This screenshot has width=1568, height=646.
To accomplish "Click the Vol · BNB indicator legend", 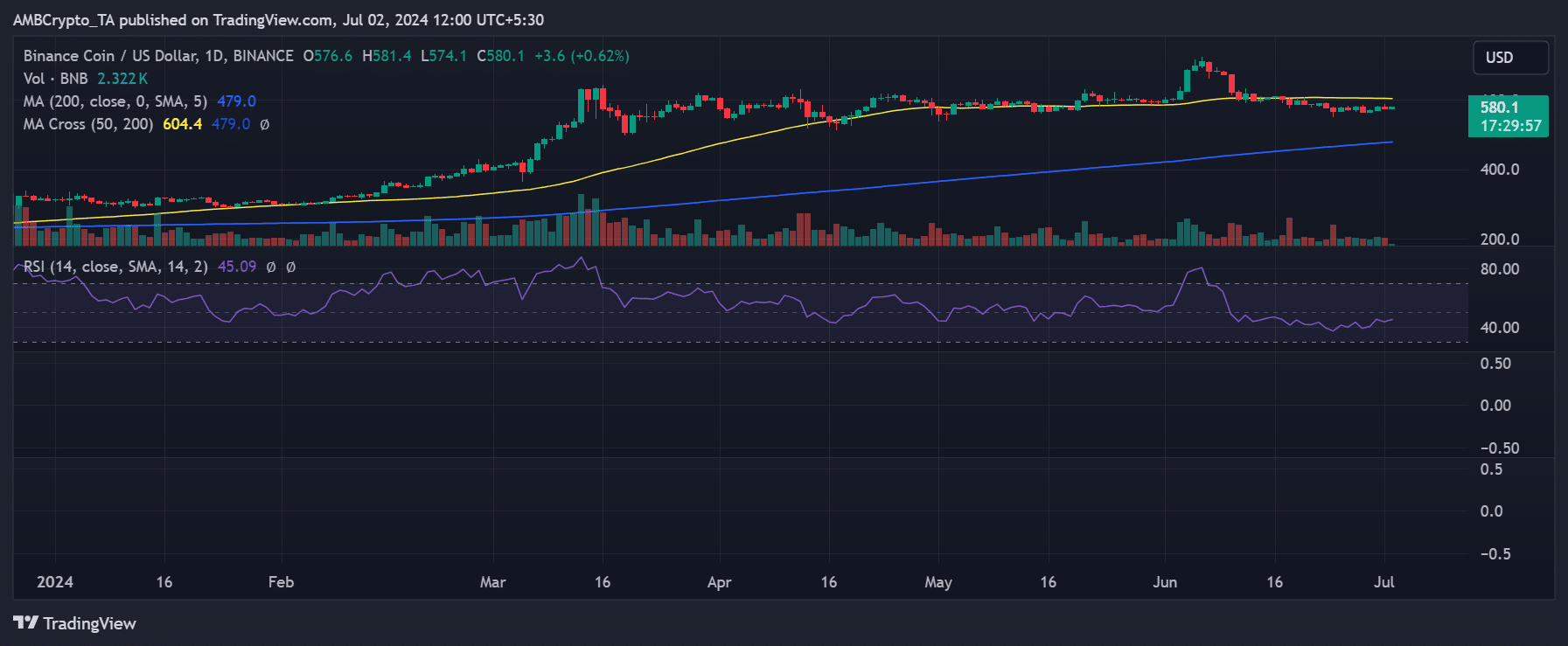I will point(55,79).
